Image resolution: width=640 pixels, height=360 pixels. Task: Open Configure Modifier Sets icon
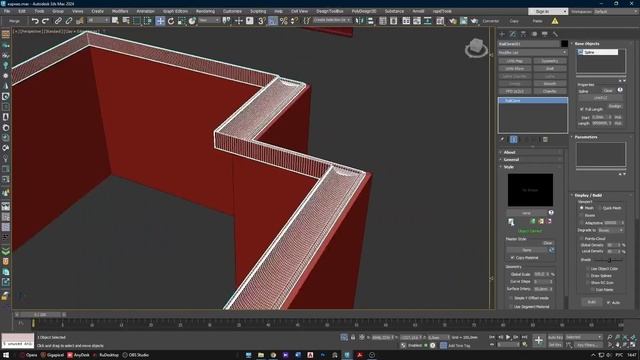click(x=545, y=140)
